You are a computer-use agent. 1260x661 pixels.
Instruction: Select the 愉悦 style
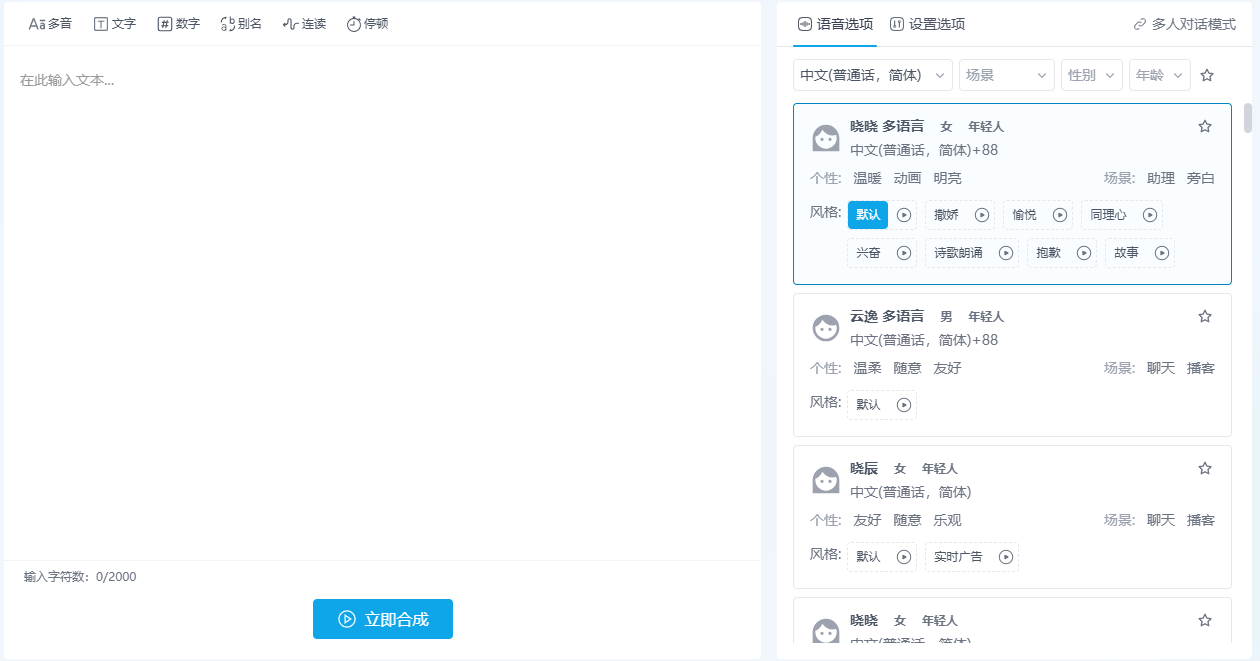pyautogui.click(x=1024, y=215)
